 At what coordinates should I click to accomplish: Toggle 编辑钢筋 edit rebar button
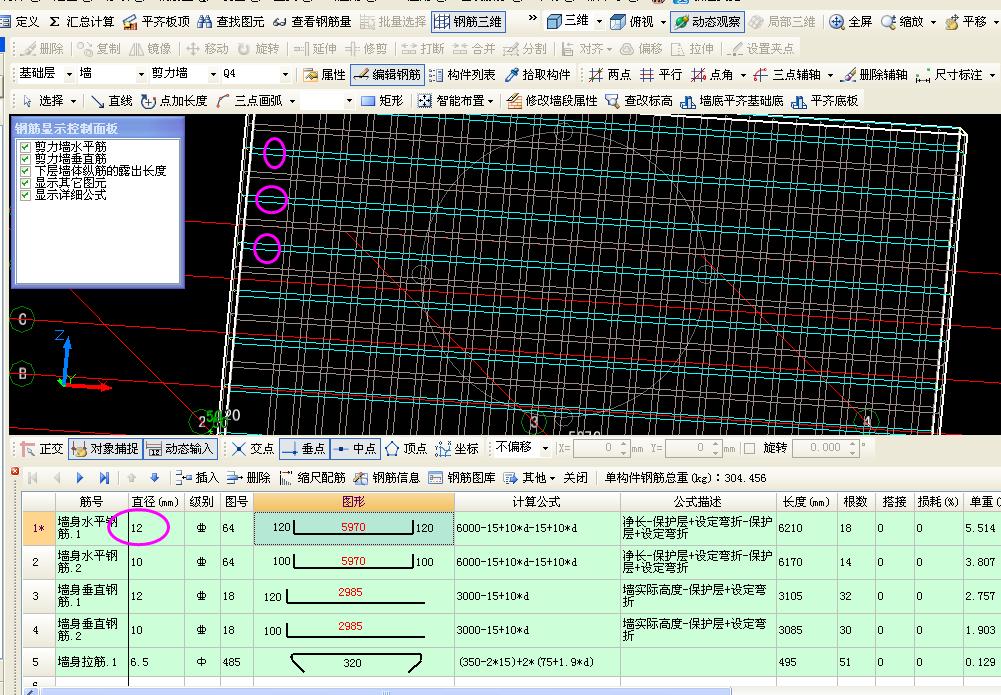click(387, 75)
